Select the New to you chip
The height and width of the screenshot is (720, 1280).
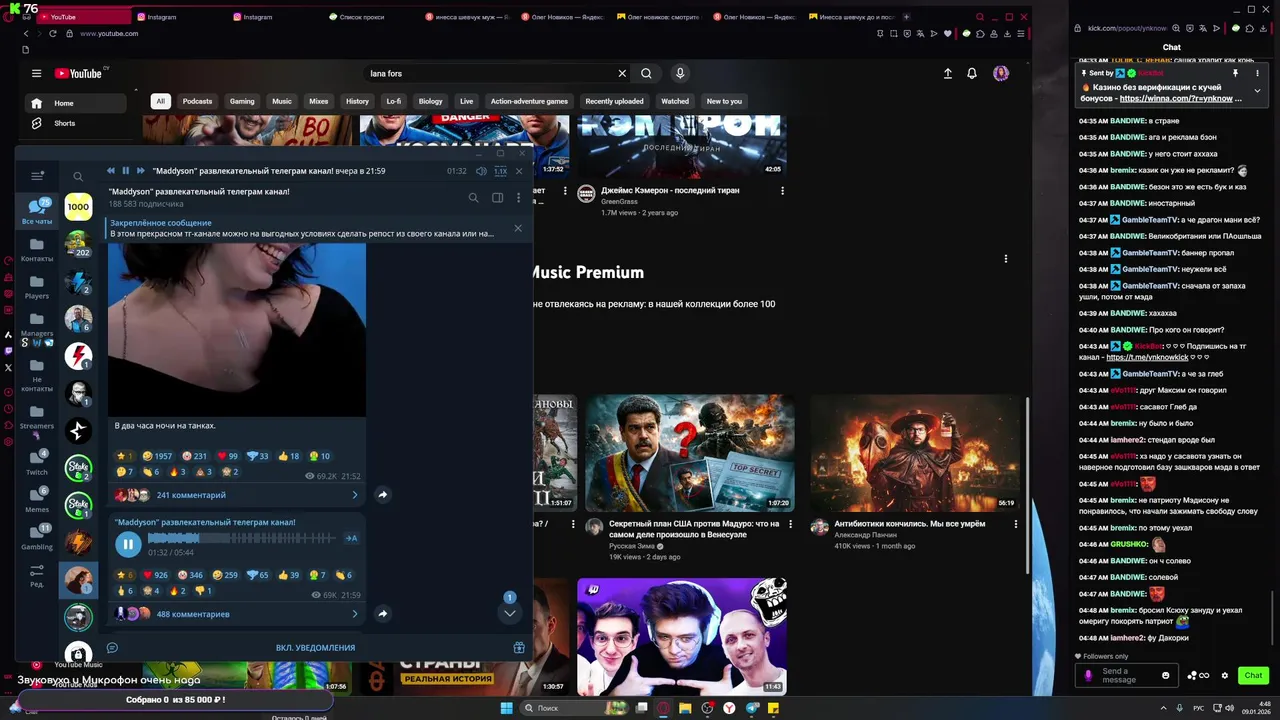(724, 101)
